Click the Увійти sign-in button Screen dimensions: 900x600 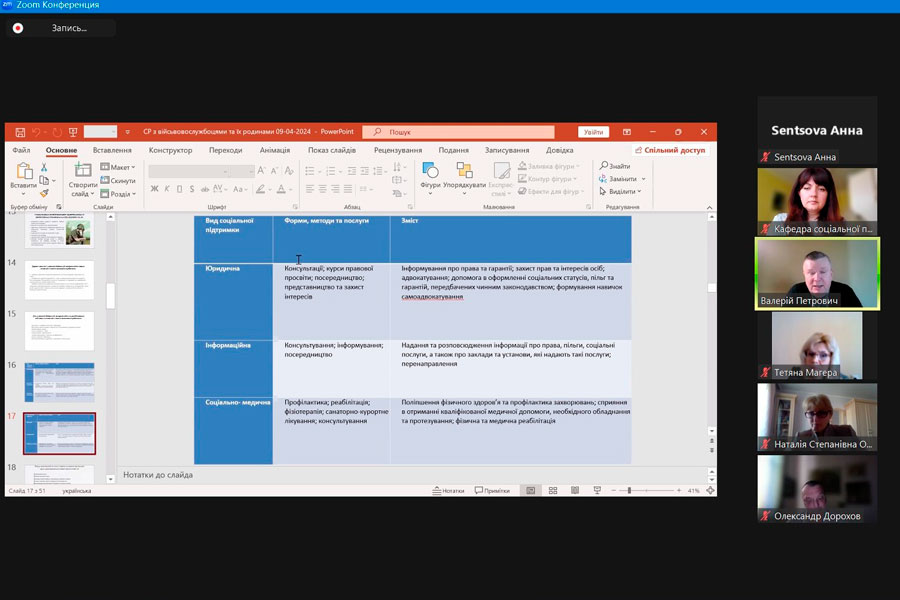[x=593, y=132]
